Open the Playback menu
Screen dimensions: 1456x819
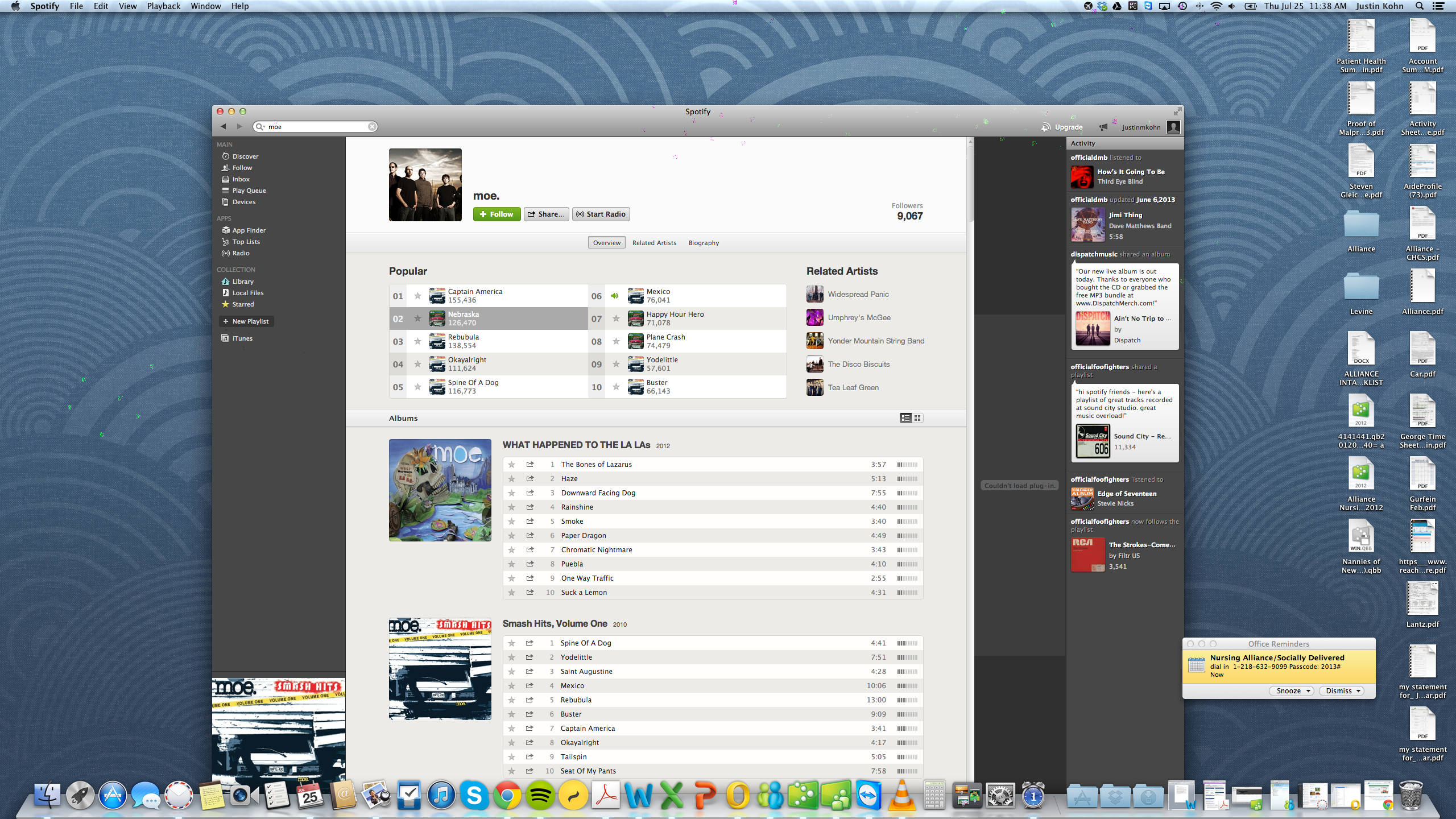163,6
